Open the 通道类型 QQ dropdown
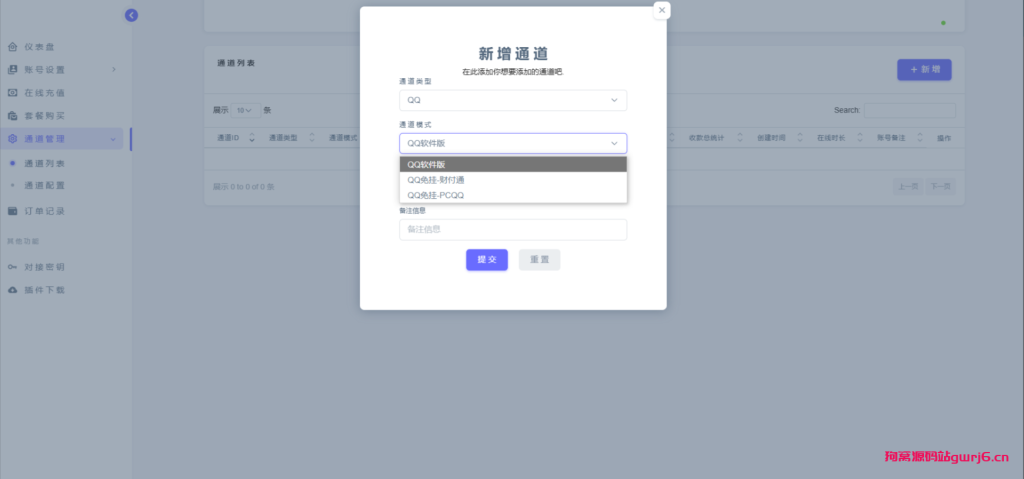The height and width of the screenshot is (479, 1024). point(513,100)
